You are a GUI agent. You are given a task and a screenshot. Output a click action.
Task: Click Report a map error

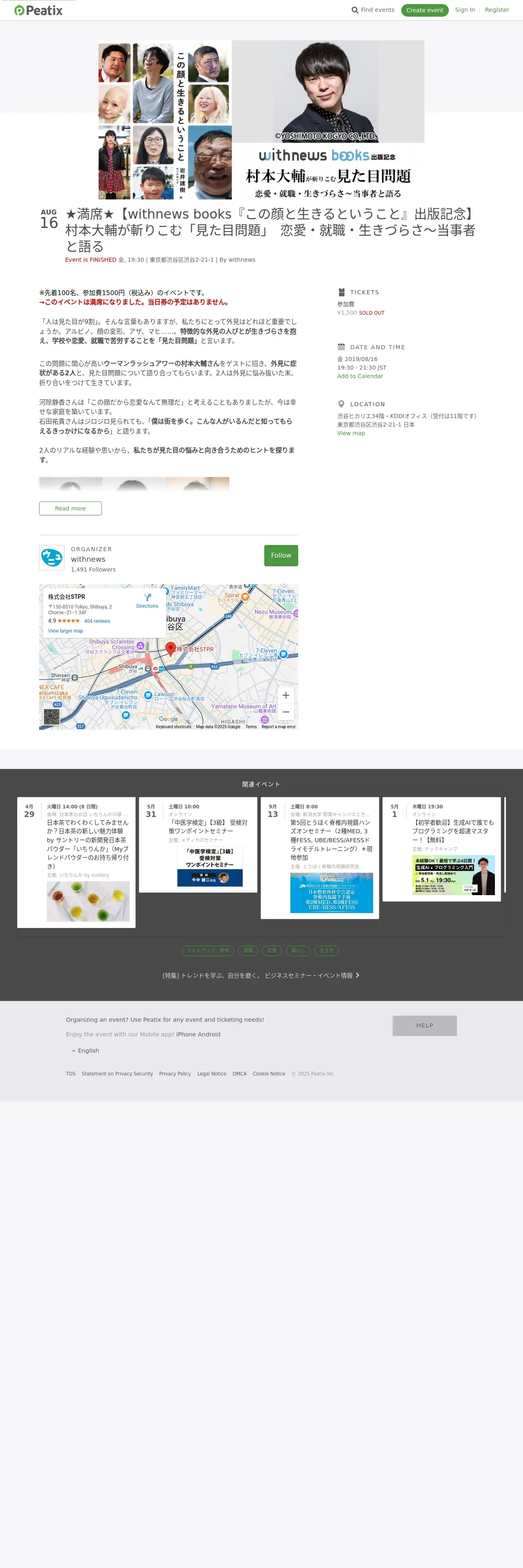pos(279,727)
